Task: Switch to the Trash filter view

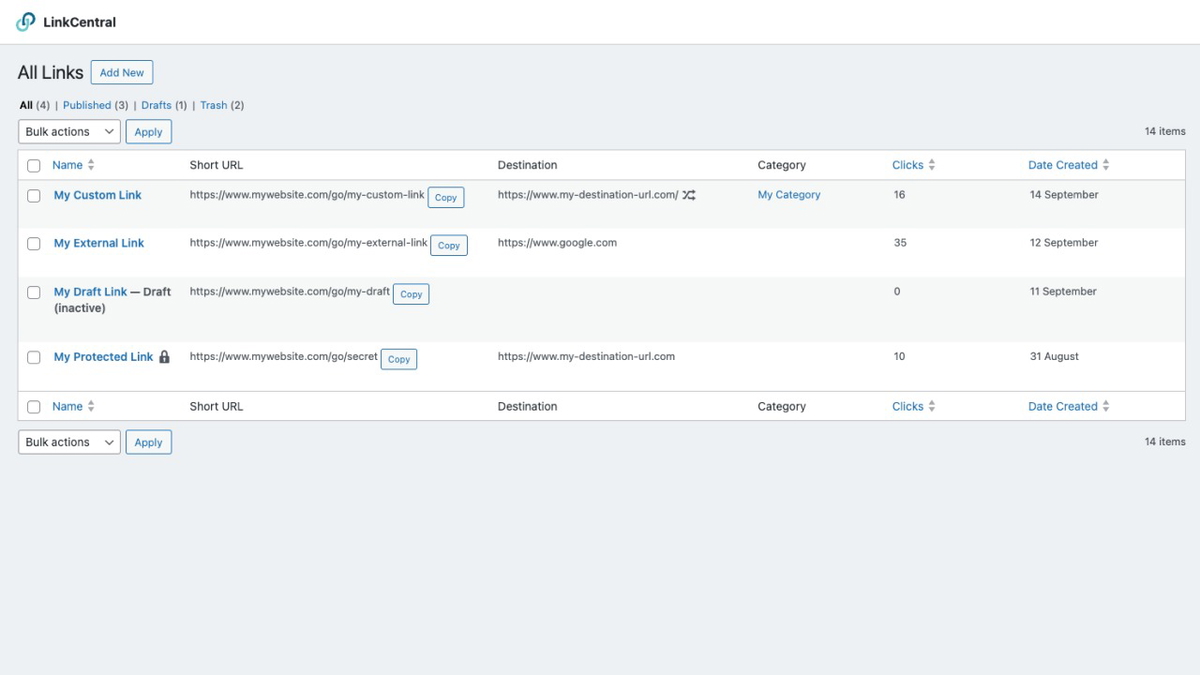Action: click(x=213, y=105)
